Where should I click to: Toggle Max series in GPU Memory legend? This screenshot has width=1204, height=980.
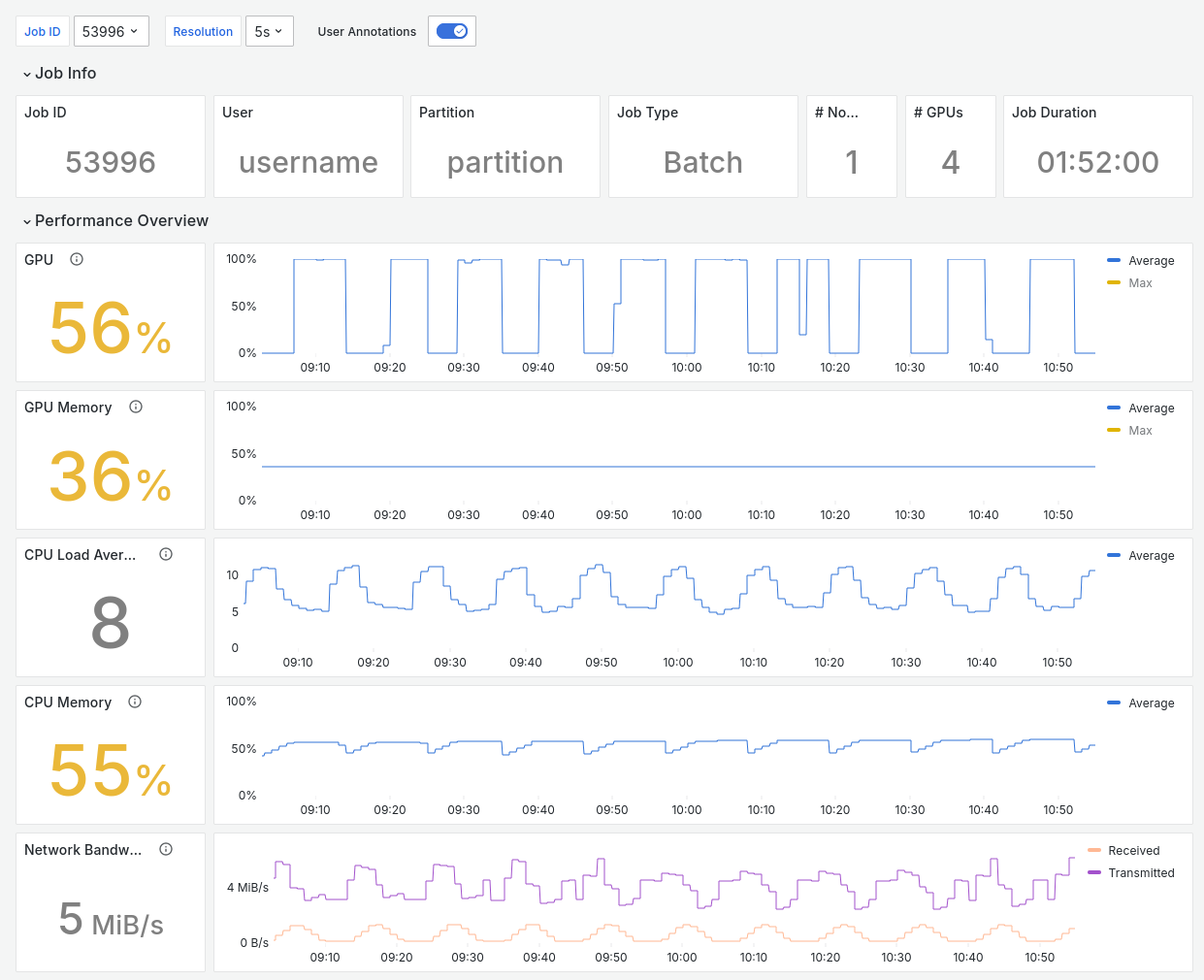click(1140, 431)
